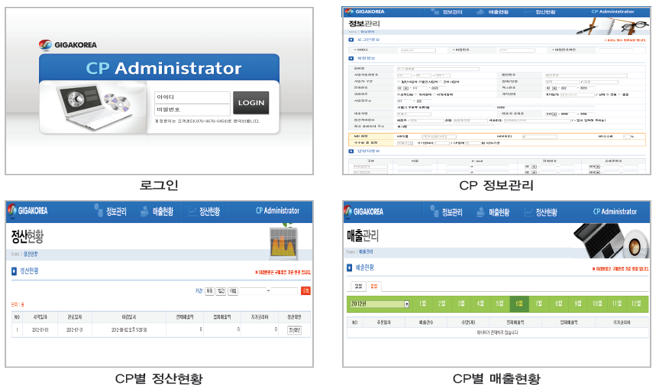Select last radio button in 계약상태 row
Viewport: 658px width, 388px height.
620,95
